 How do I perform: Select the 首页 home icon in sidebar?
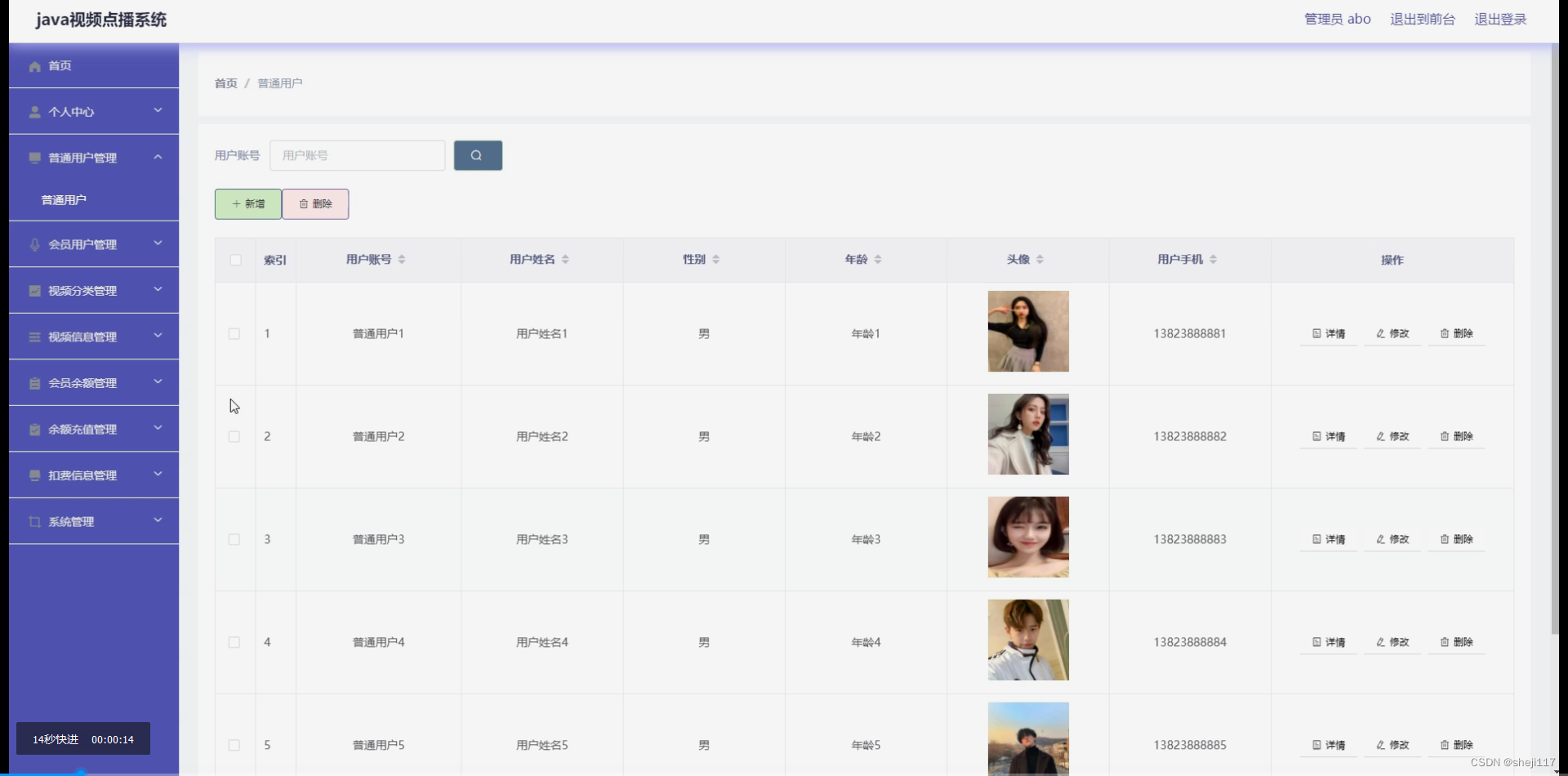[33, 66]
